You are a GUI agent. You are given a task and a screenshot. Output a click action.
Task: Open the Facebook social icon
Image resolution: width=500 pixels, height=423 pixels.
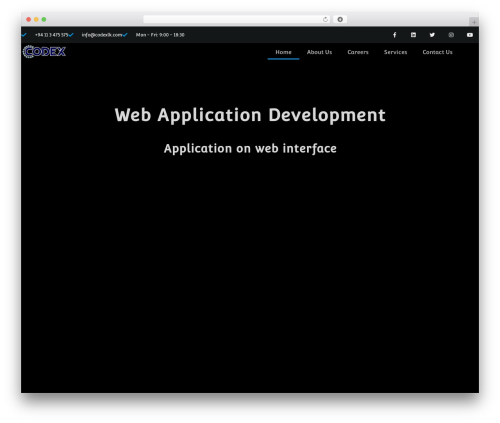coord(394,35)
